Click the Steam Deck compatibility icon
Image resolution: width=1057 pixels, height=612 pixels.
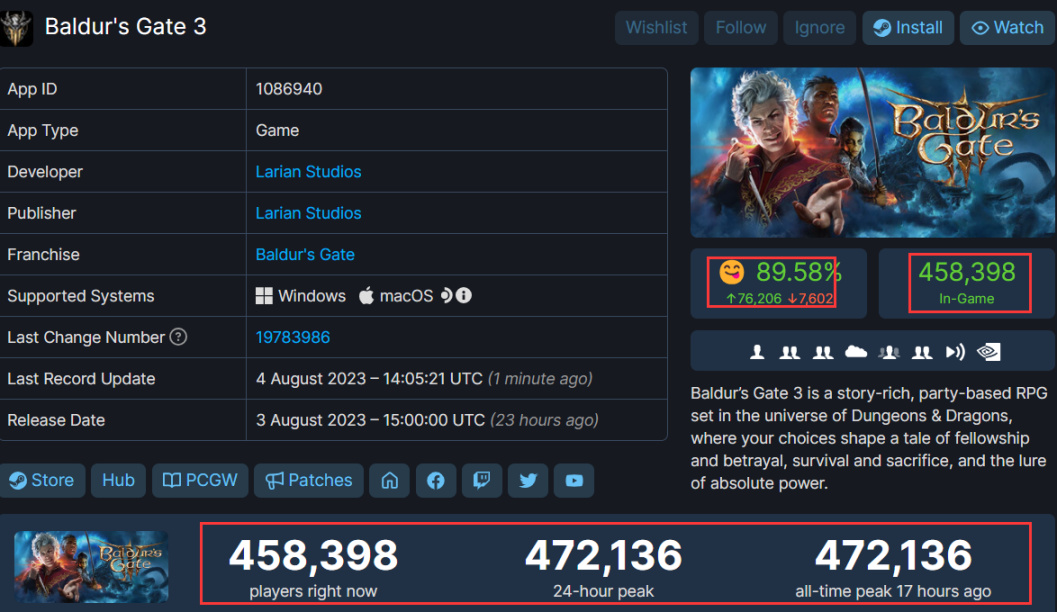[x=446, y=295]
